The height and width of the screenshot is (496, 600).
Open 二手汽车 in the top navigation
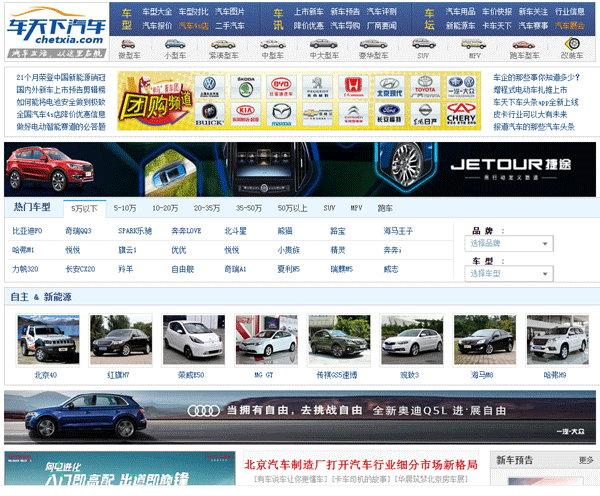[230, 26]
